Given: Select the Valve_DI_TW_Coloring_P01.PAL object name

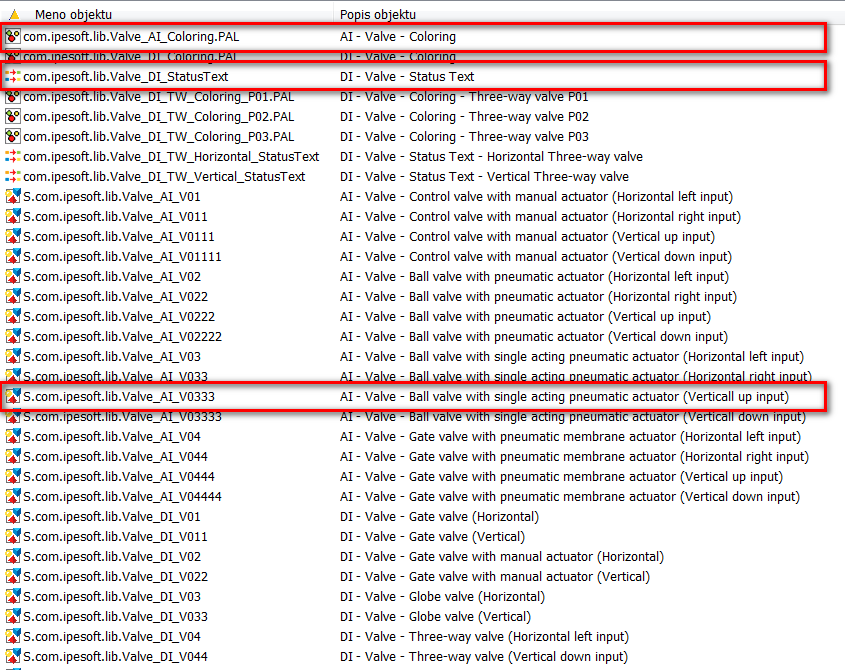Looking at the screenshot, I should 158,97.
